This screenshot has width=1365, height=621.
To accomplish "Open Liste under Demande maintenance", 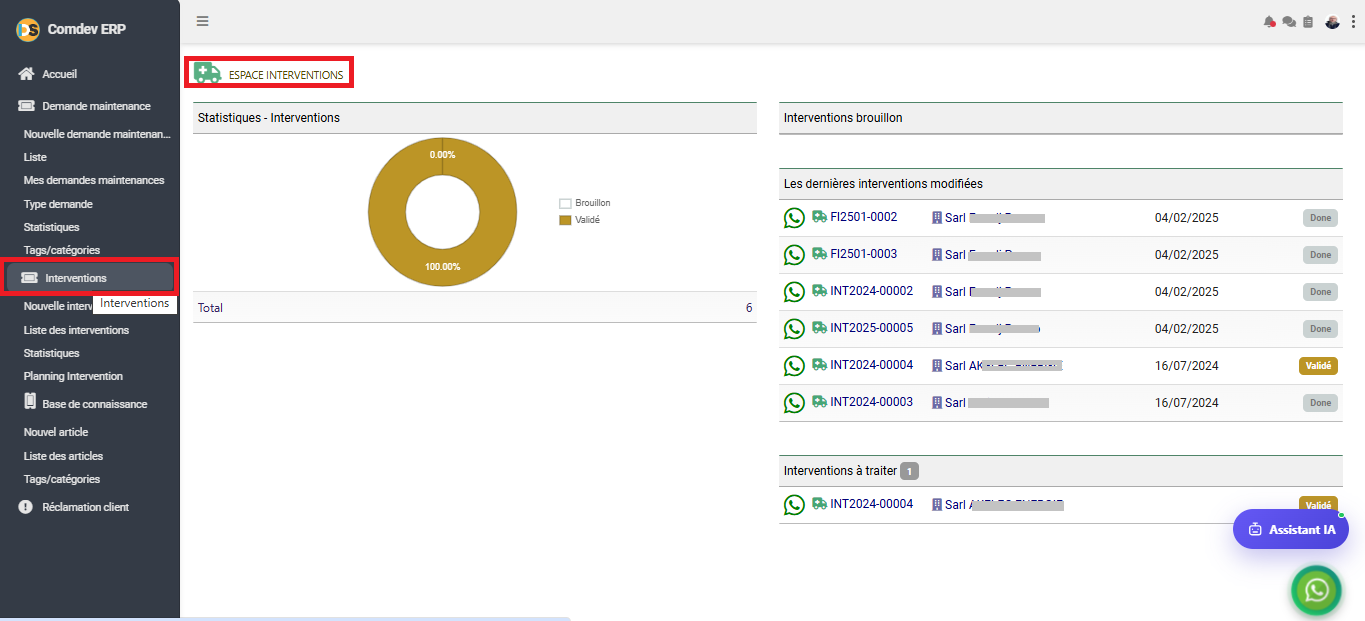I will [35, 157].
